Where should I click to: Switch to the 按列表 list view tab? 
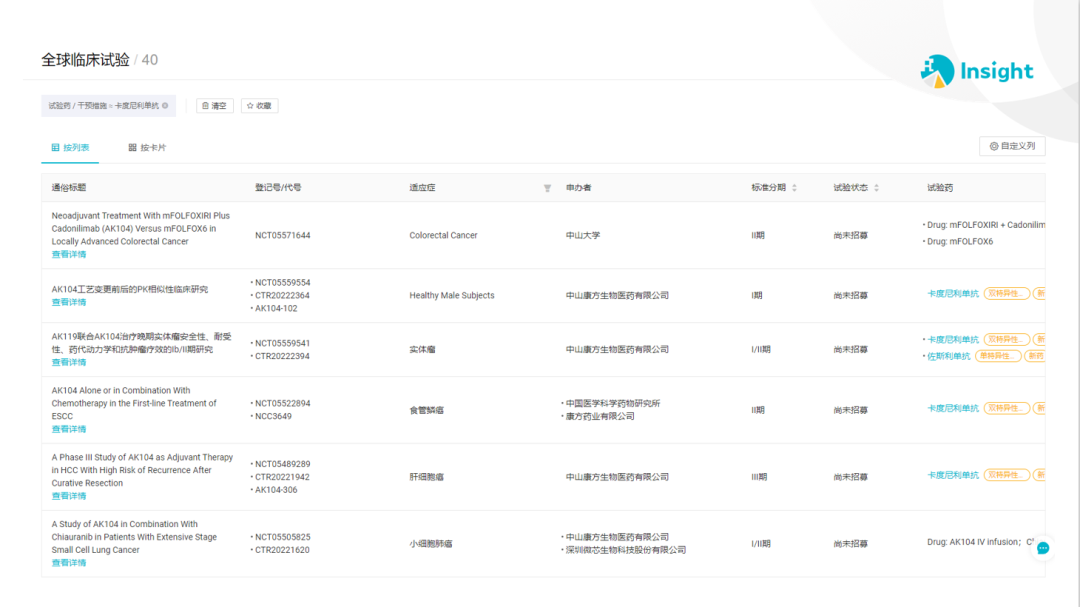click(70, 147)
